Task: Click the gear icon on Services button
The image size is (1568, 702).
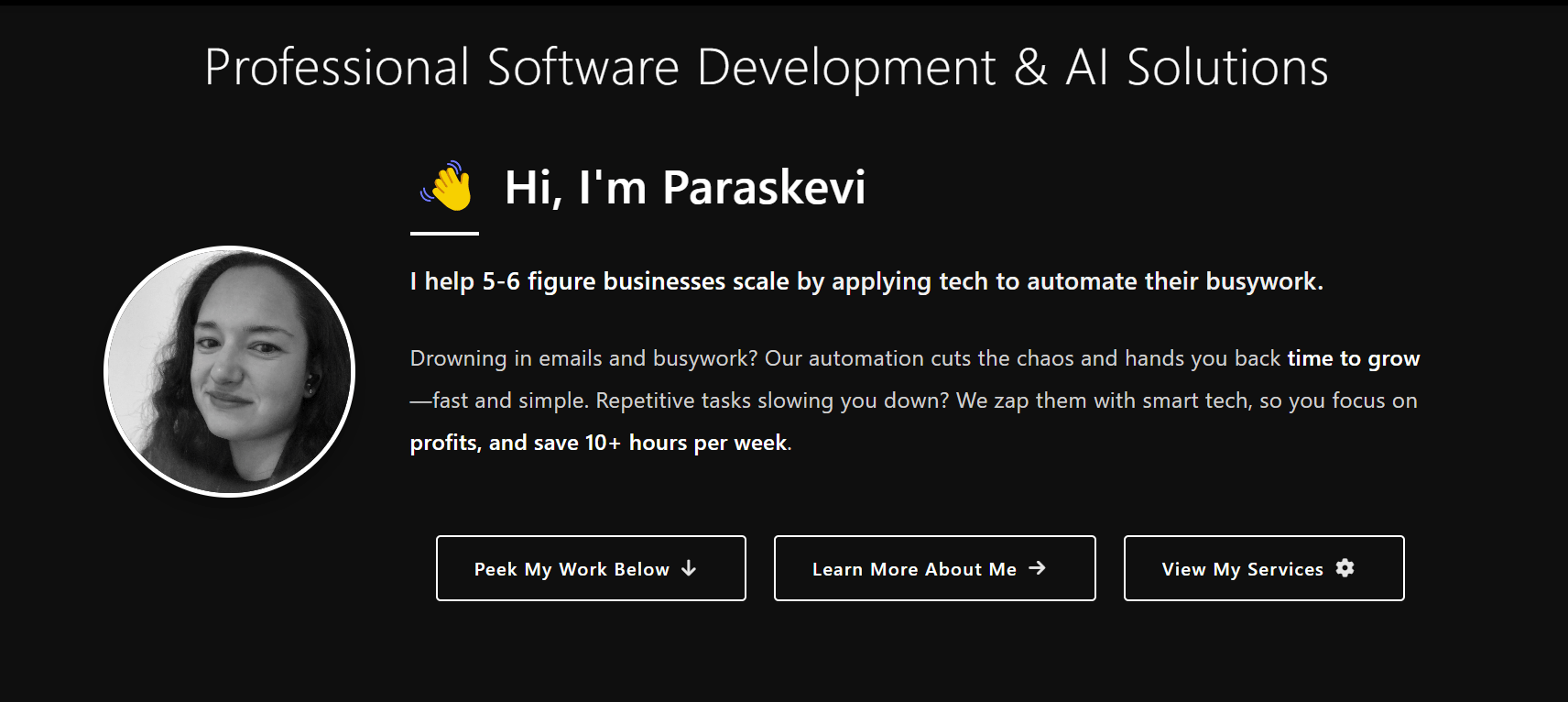Action: point(1345,568)
